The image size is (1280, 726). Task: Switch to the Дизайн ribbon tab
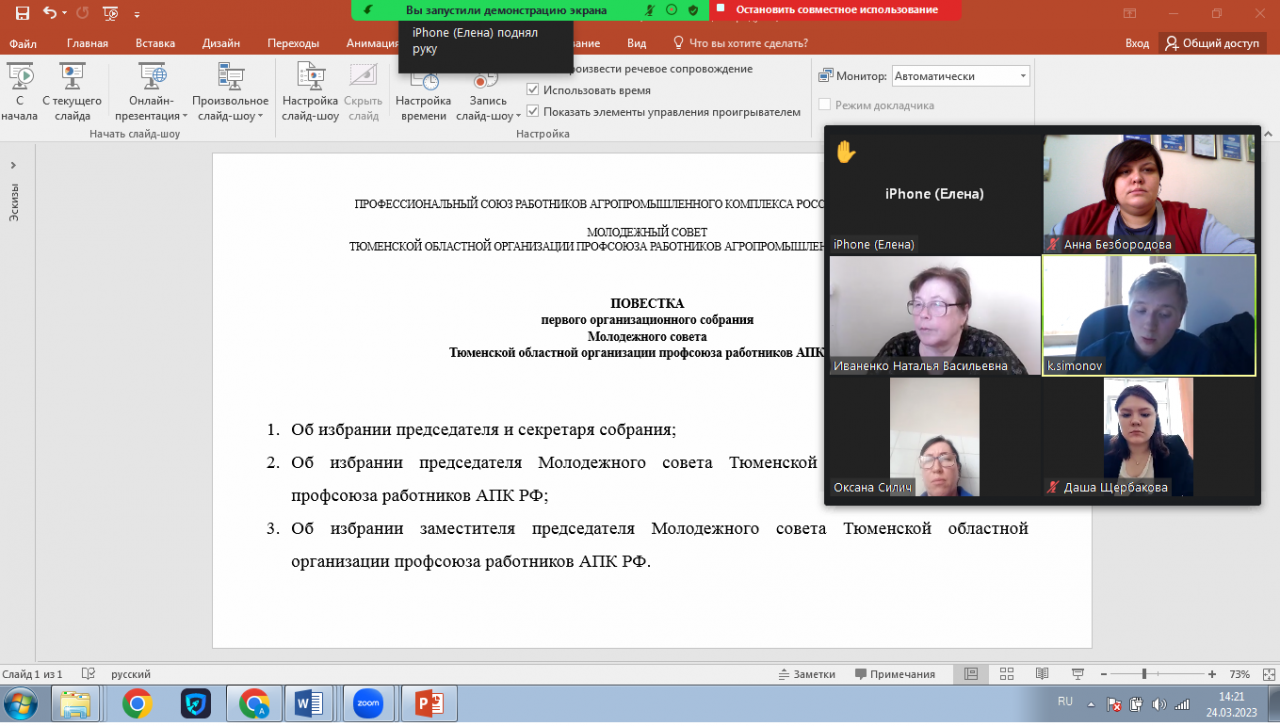[x=220, y=43]
